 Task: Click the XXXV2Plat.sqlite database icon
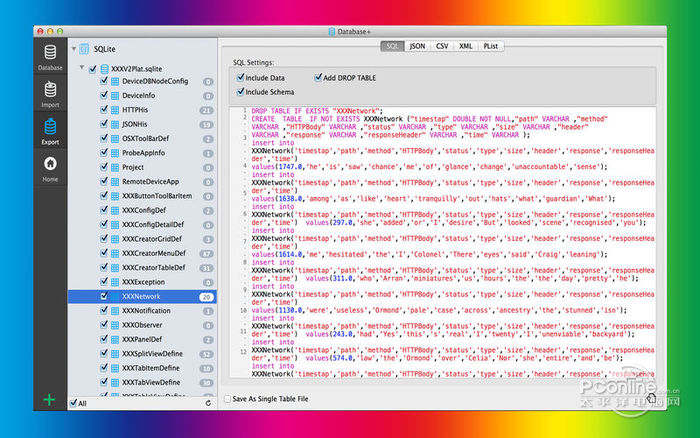(103, 69)
